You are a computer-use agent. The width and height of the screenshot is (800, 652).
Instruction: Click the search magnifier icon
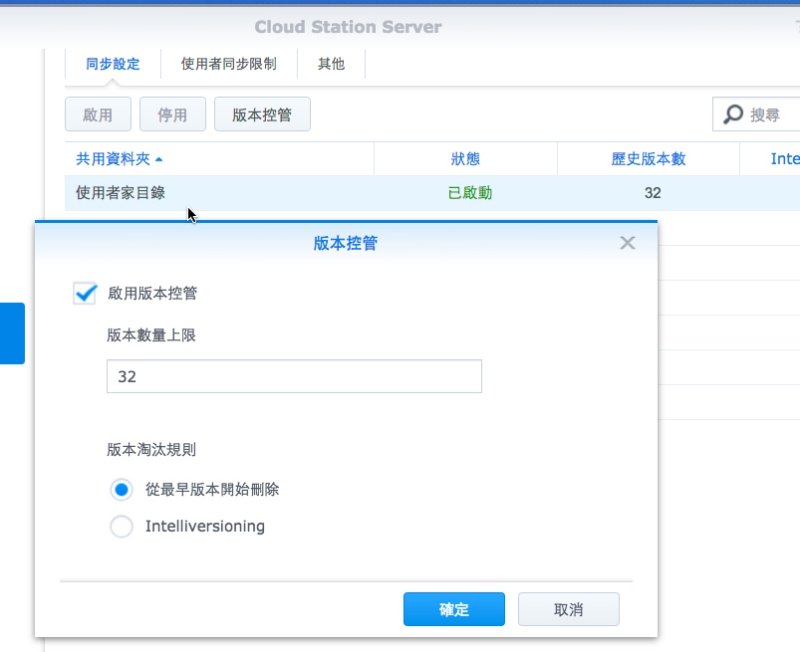coord(733,114)
